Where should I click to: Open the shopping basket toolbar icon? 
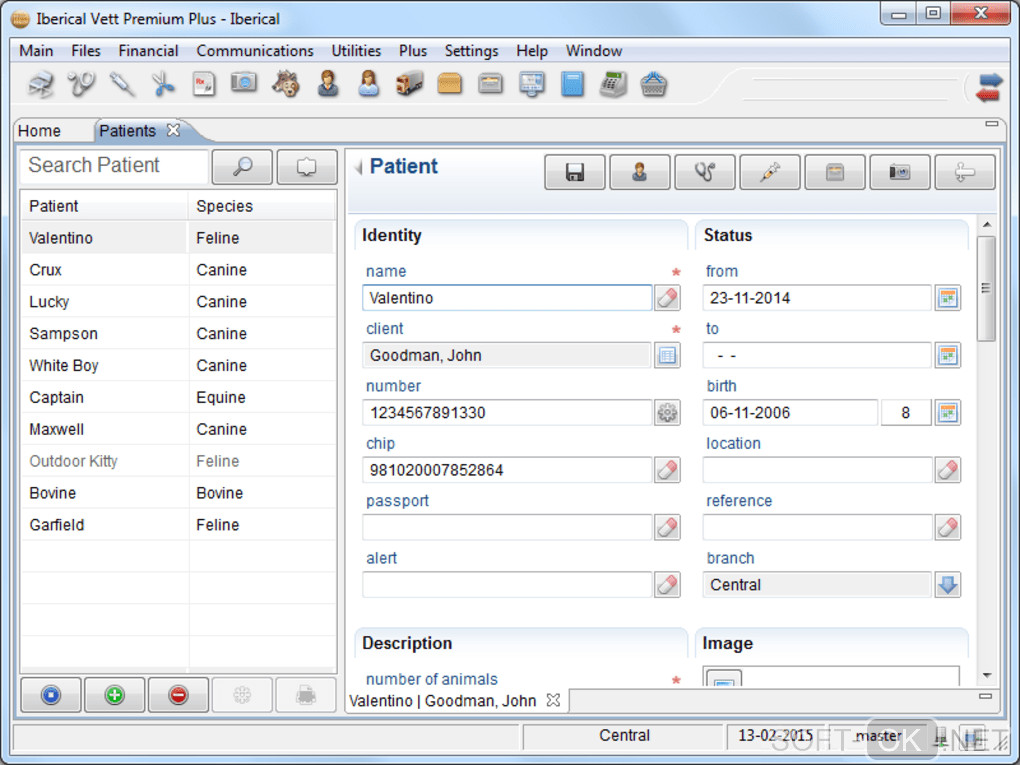(653, 85)
